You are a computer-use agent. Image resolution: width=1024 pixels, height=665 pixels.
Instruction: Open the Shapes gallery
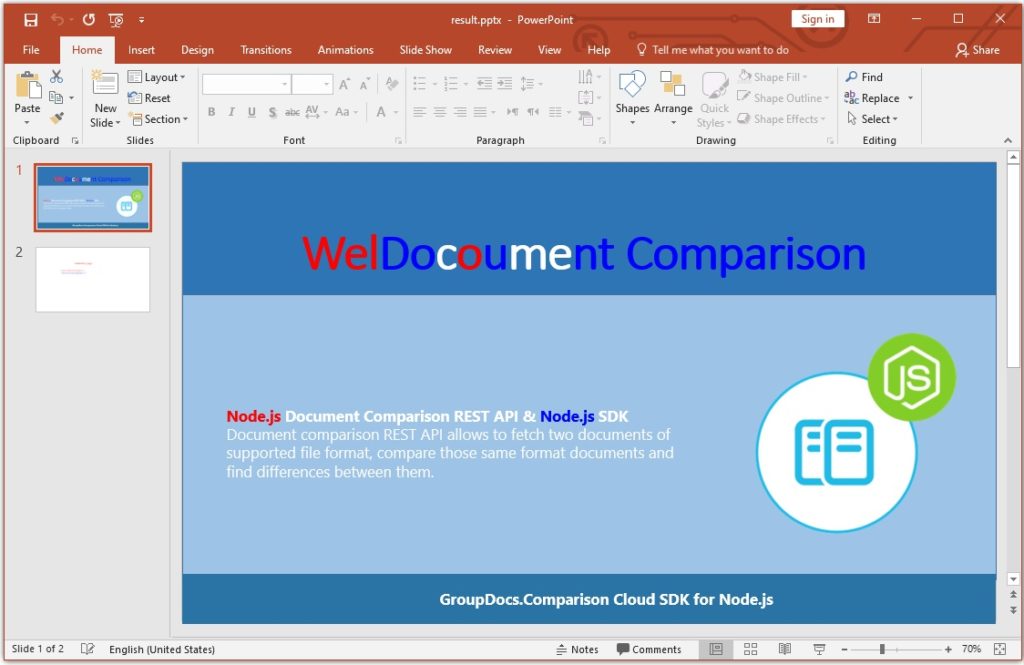tap(632, 94)
